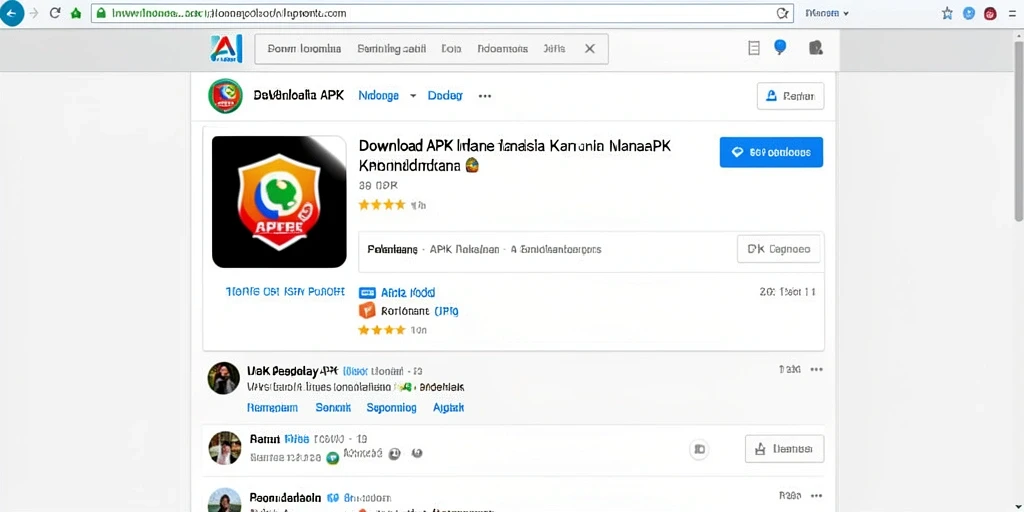Click the 'Sonork' link under the first comment
The width and height of the screenshot is (1024, 512).
[x=333, y=408]
